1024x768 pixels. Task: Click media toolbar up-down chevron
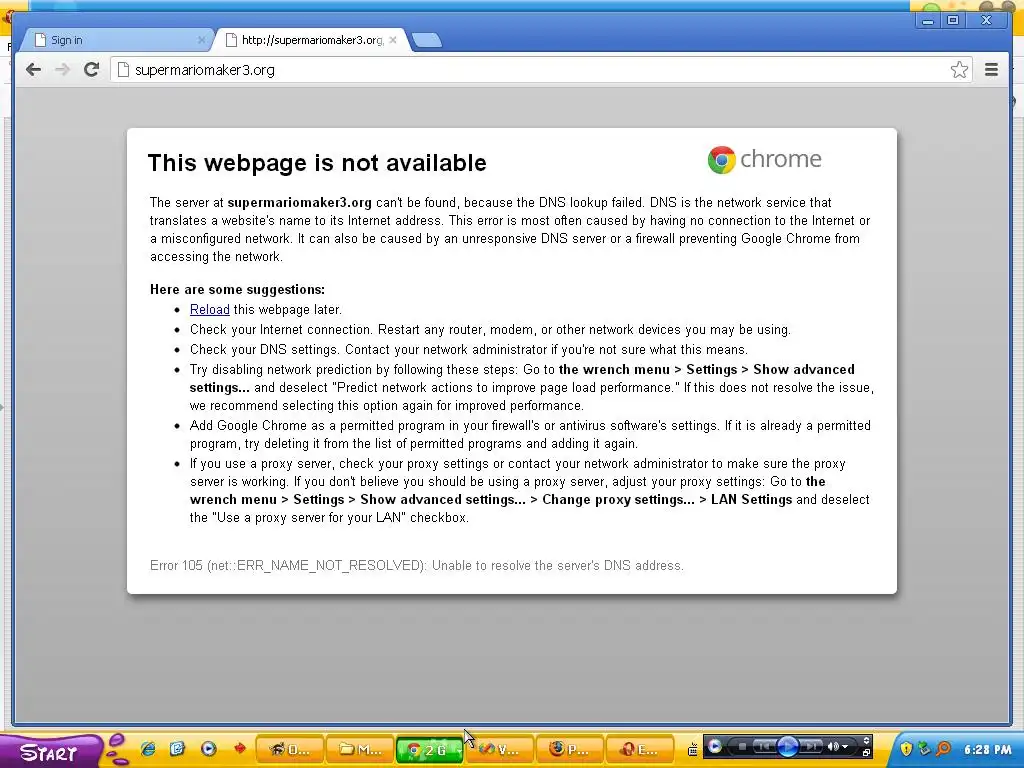866,741
